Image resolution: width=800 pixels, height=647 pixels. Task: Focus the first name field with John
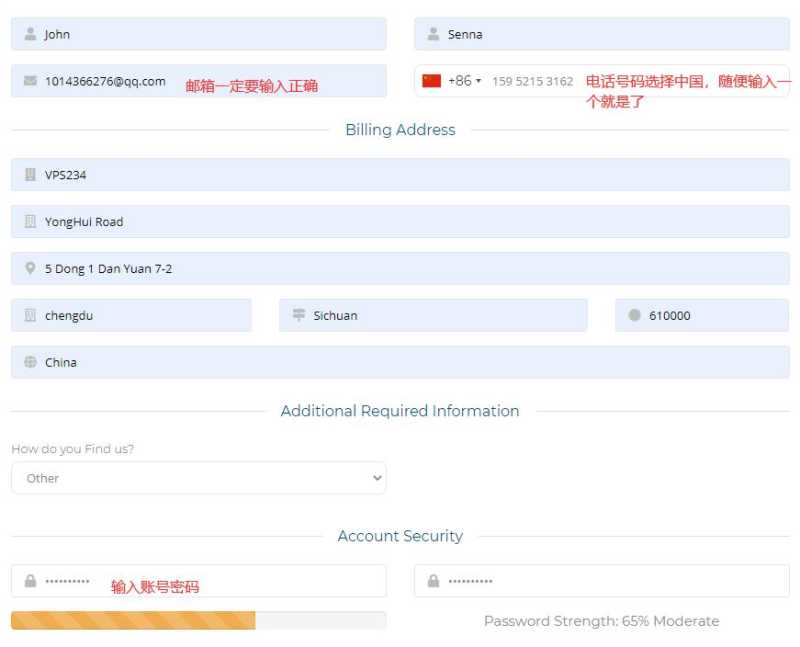[198, 34]
